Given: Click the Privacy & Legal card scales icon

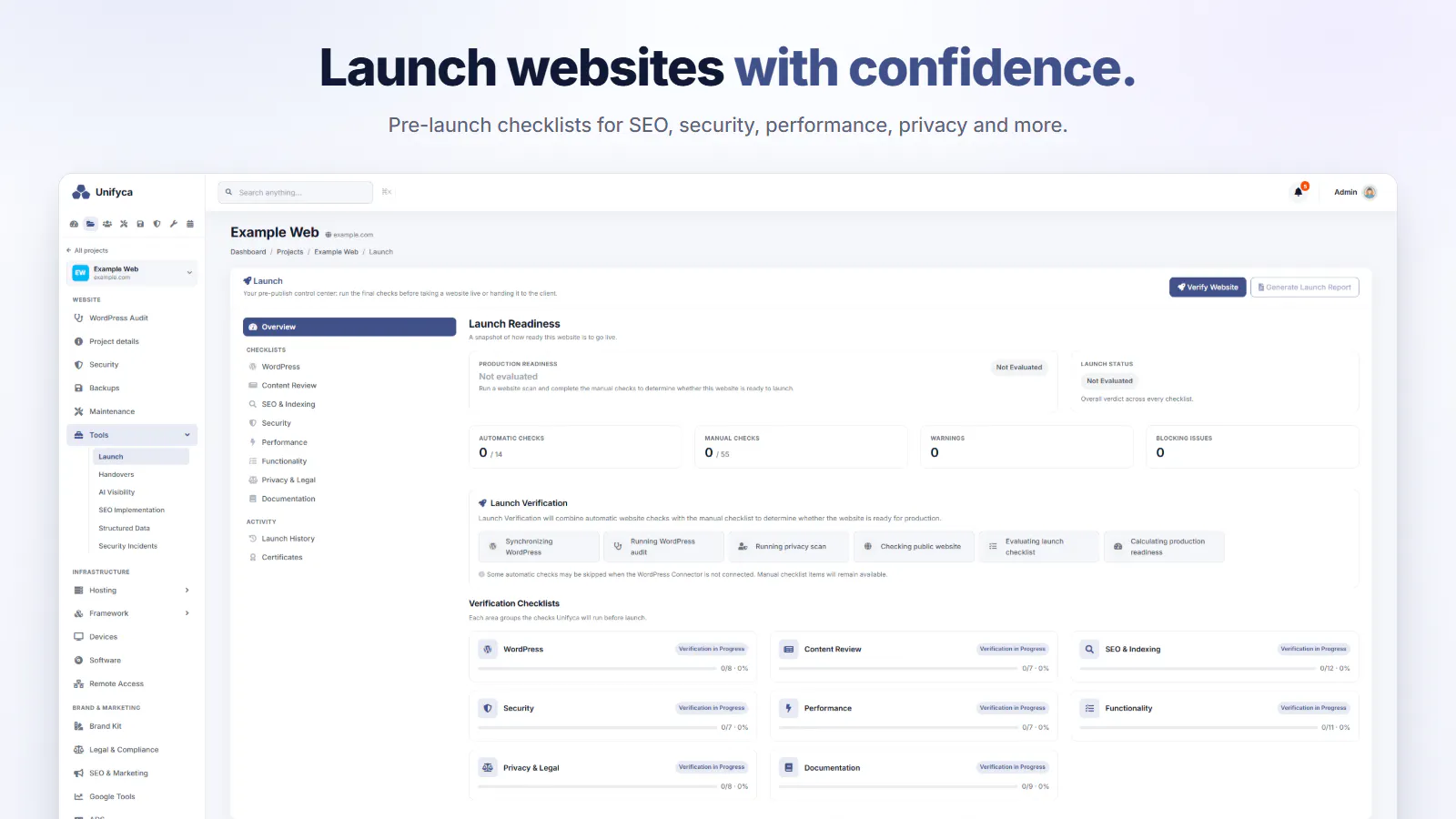Looking at the screenshot, I should coord(488,767).
